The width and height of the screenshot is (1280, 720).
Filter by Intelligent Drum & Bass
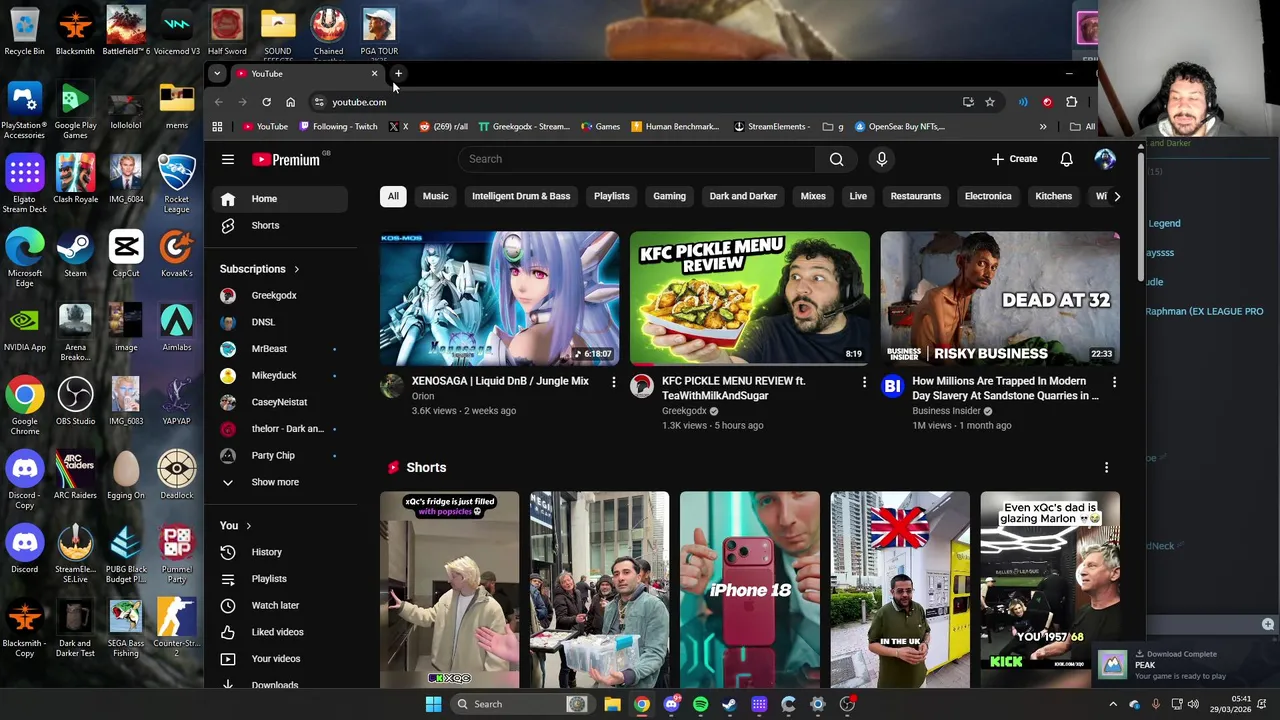[x=521, y=196]
